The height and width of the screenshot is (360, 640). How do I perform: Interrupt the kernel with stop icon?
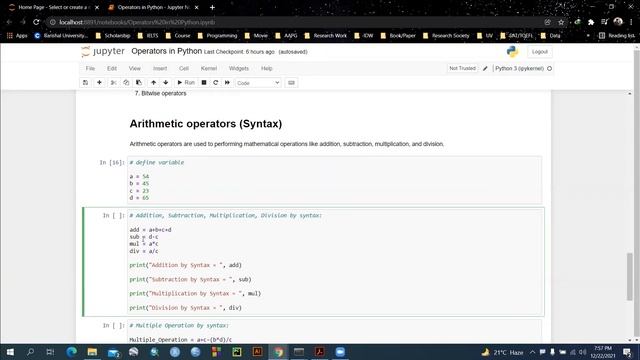[x=204, y=82]
